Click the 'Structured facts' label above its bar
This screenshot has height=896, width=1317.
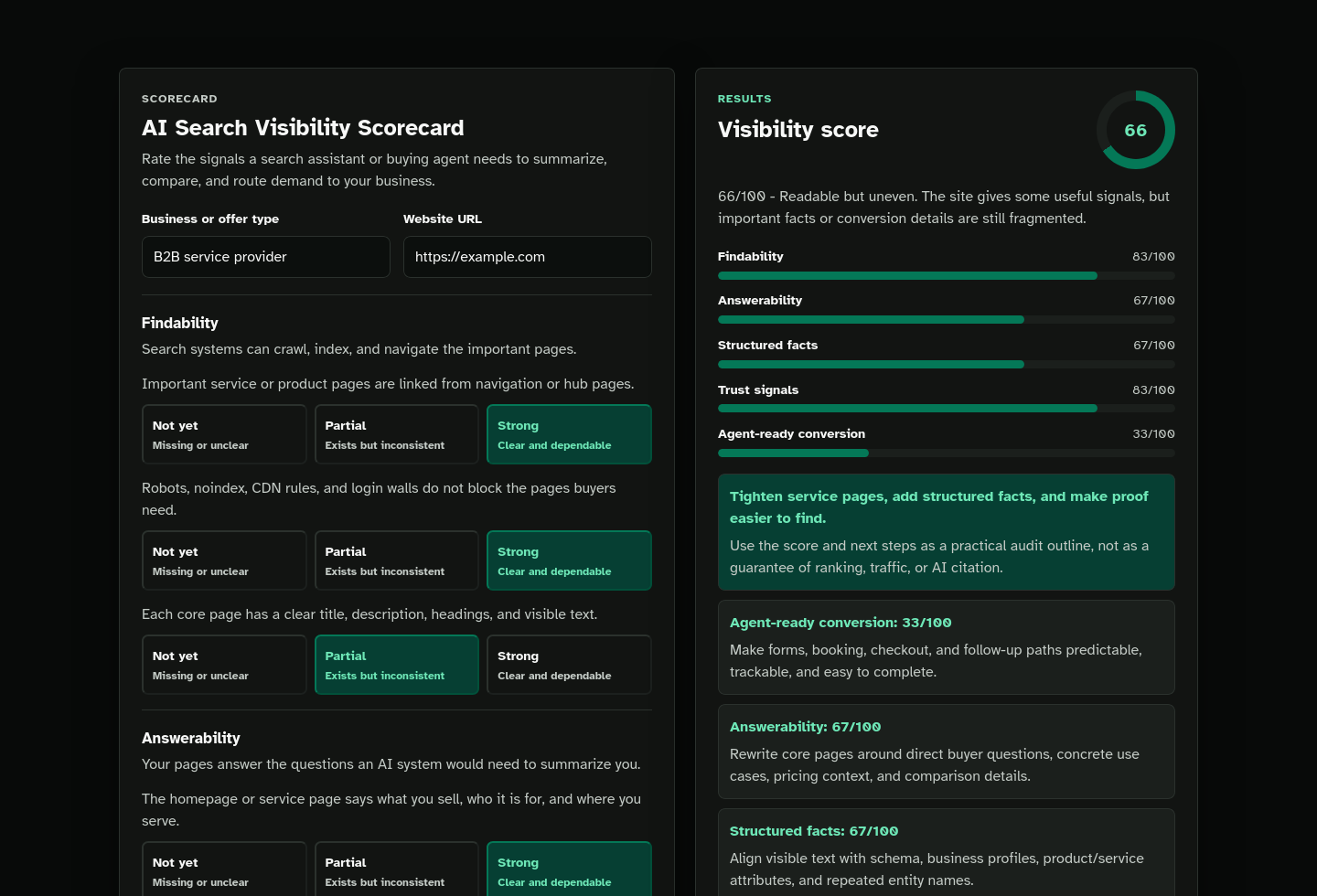[768, 346]
